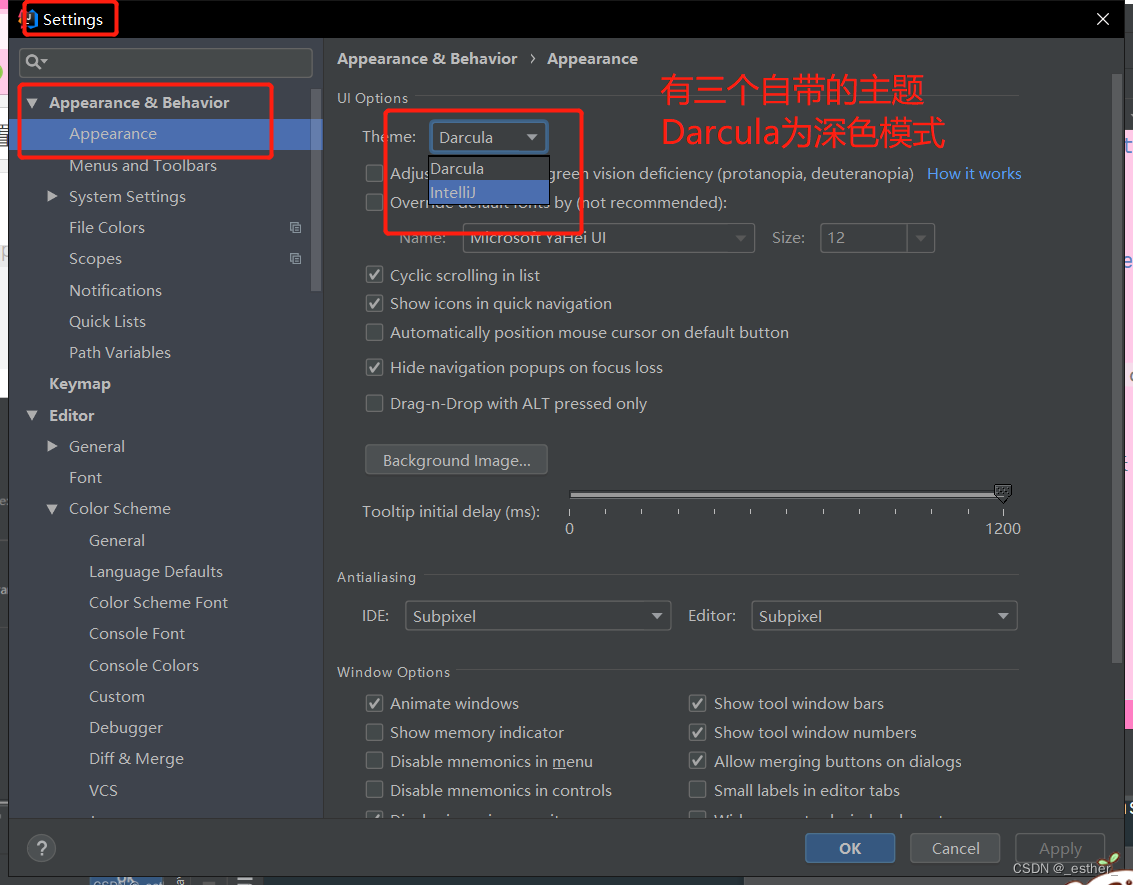Enable Disable mnemonics in menu
1133x885 pixels.
click(x=374, y=761)
